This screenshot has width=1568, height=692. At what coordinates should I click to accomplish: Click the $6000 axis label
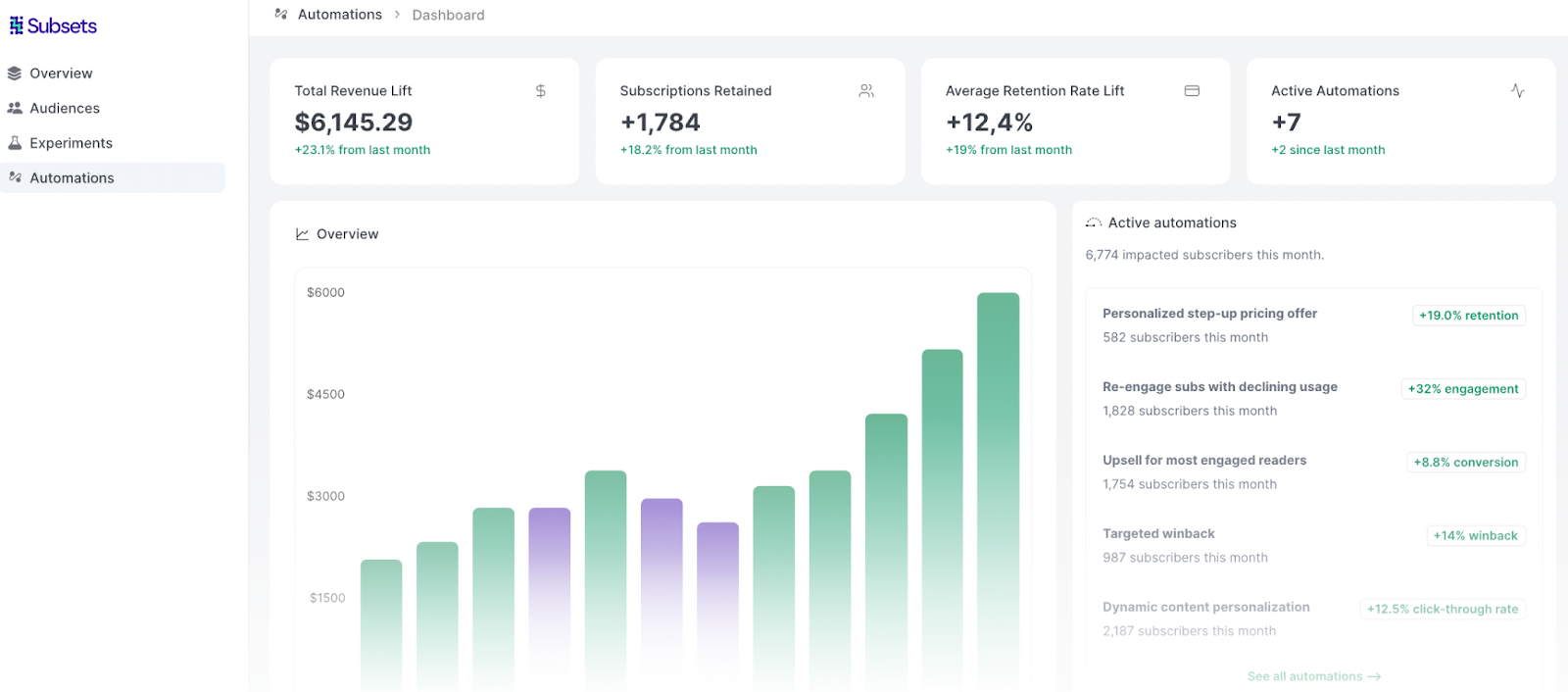coord(325,292)
